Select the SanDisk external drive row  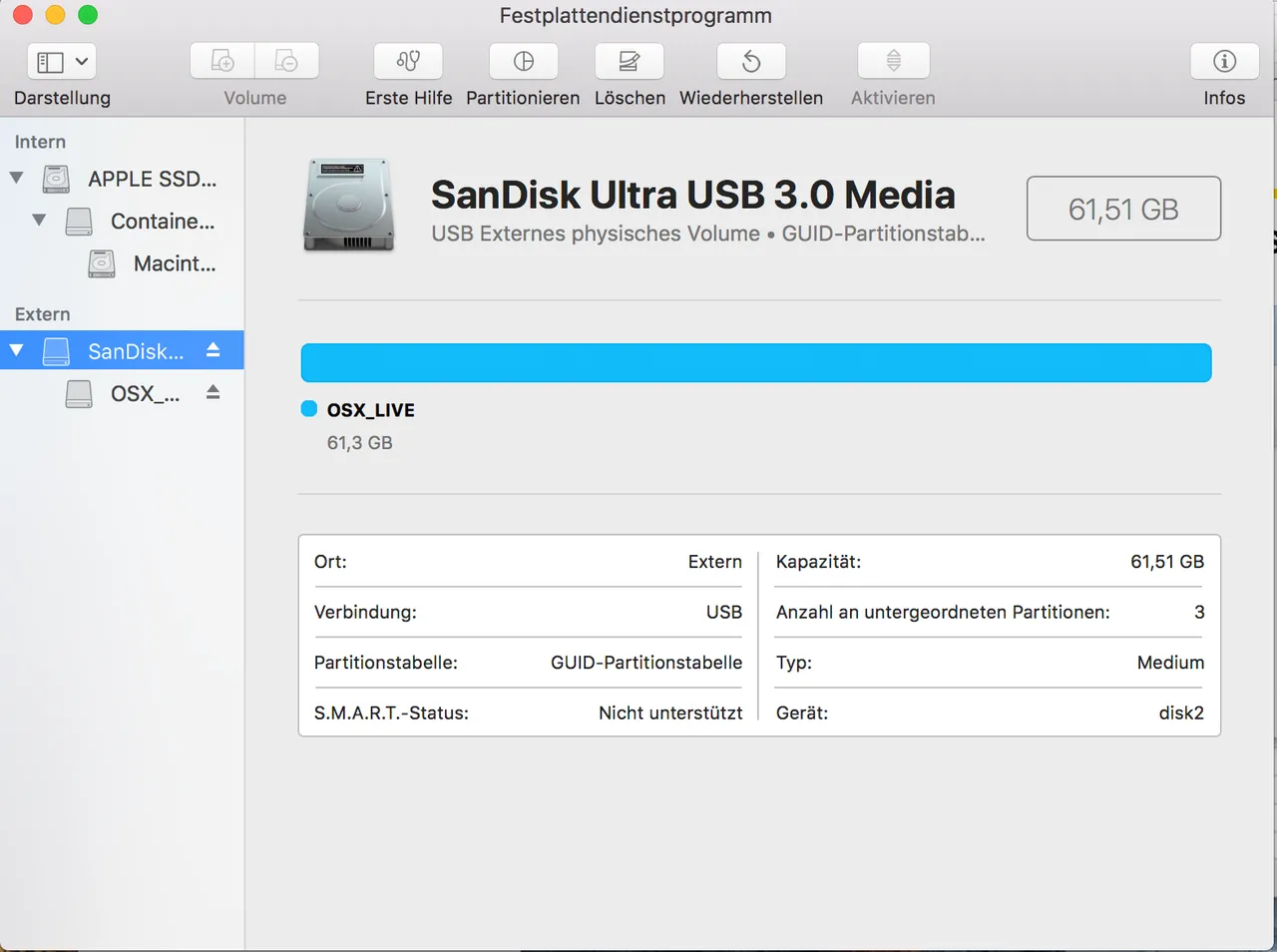coord(122,350)
